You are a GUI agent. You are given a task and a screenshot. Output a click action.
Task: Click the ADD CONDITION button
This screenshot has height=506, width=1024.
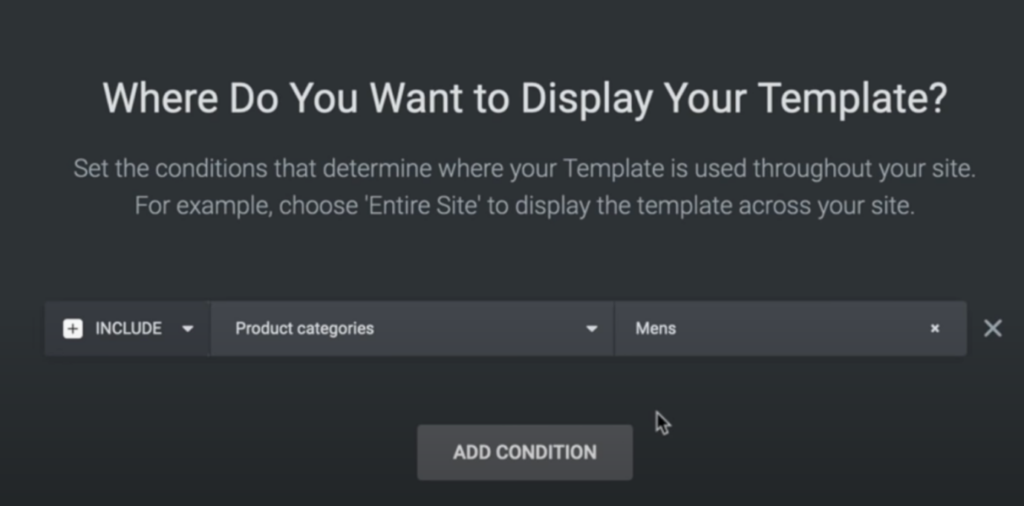(x=525, y=452)
